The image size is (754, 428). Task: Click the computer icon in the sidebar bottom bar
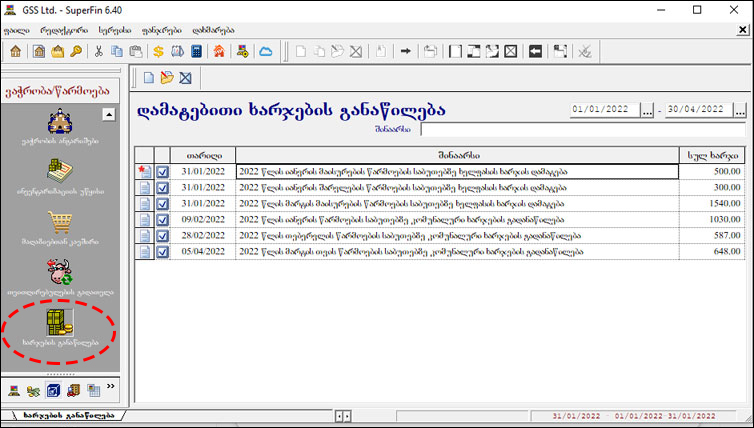(14, 390)
